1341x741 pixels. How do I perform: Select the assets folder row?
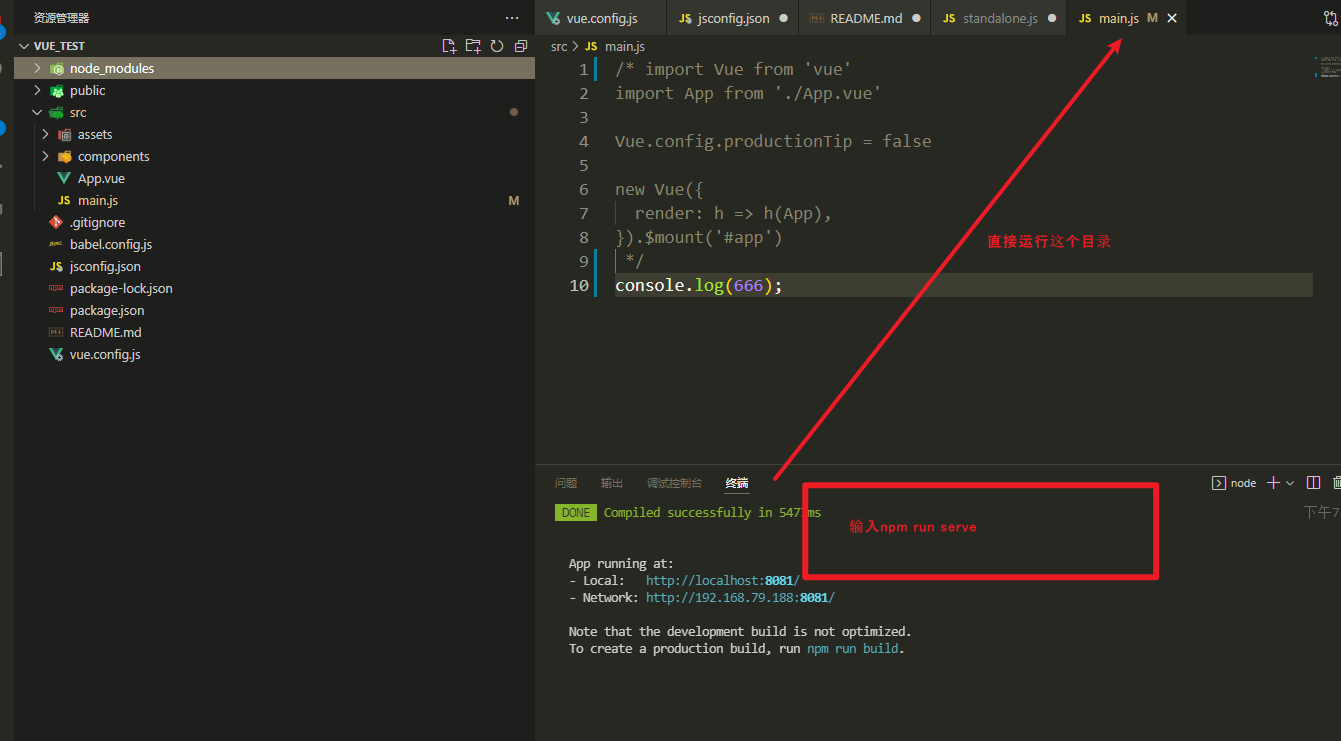pyautogui.click(x=275, y=134)
